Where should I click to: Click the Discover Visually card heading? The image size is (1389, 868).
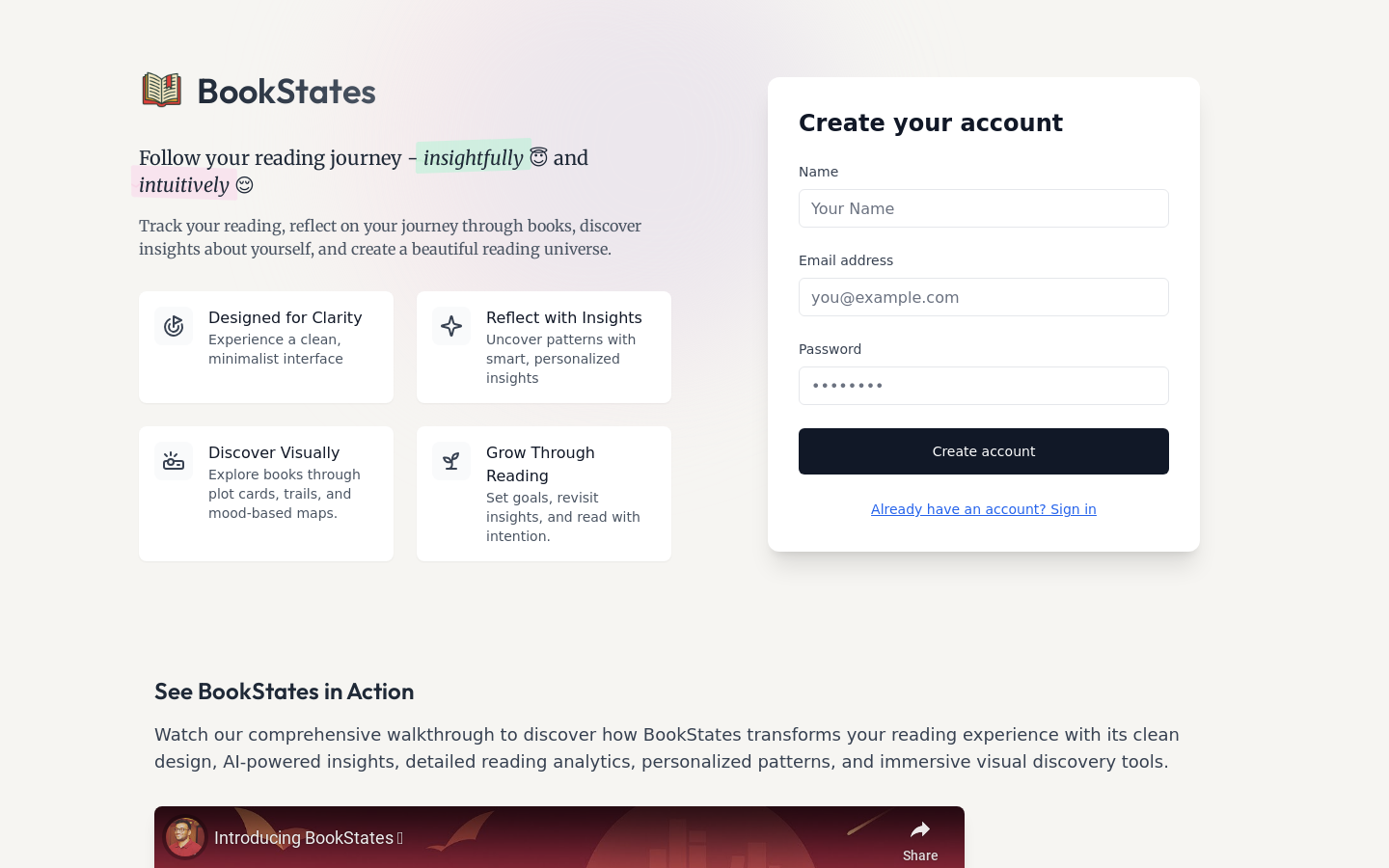tap(274, 452)
